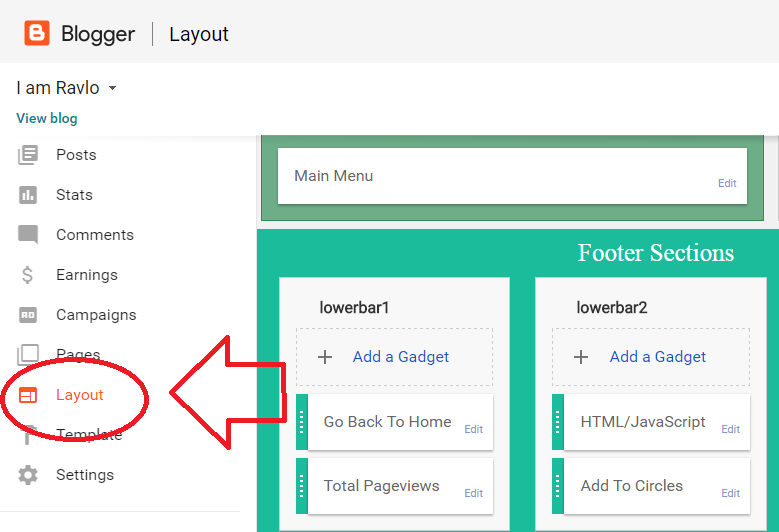Image resolution: width=779 pixels, height=532 pixels.
Task: Click the HTML/JavaScript gadget drag handle
Action: (x=558, y=422)
